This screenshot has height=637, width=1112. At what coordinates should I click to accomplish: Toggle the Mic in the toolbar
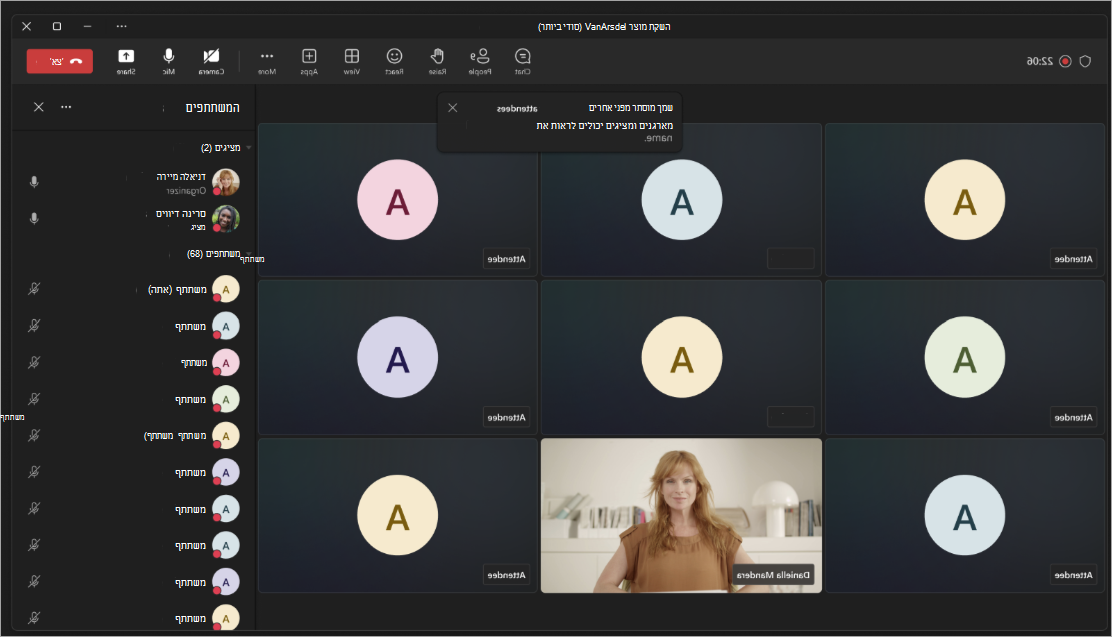[x=169, y=61]
